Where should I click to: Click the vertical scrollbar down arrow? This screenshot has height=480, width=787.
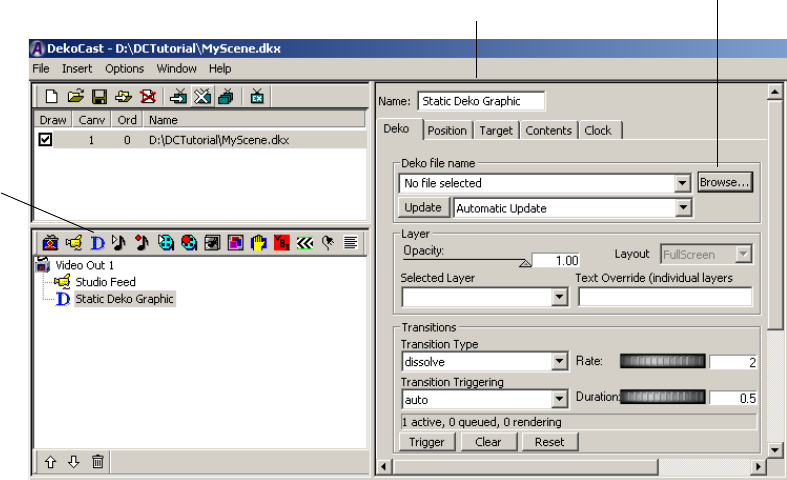click(775, 450)
